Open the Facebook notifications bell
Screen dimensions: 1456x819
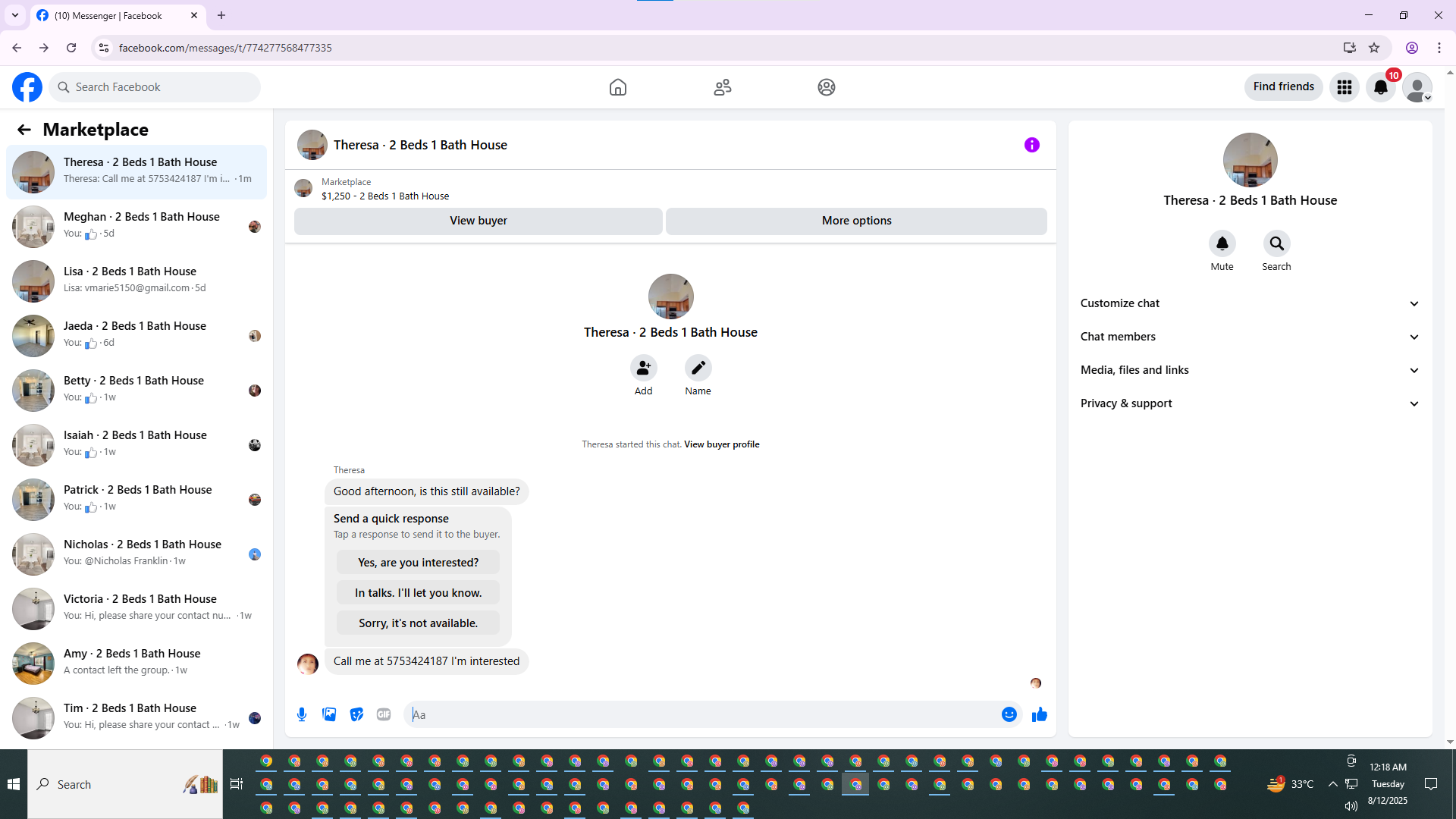point(1380,87)
